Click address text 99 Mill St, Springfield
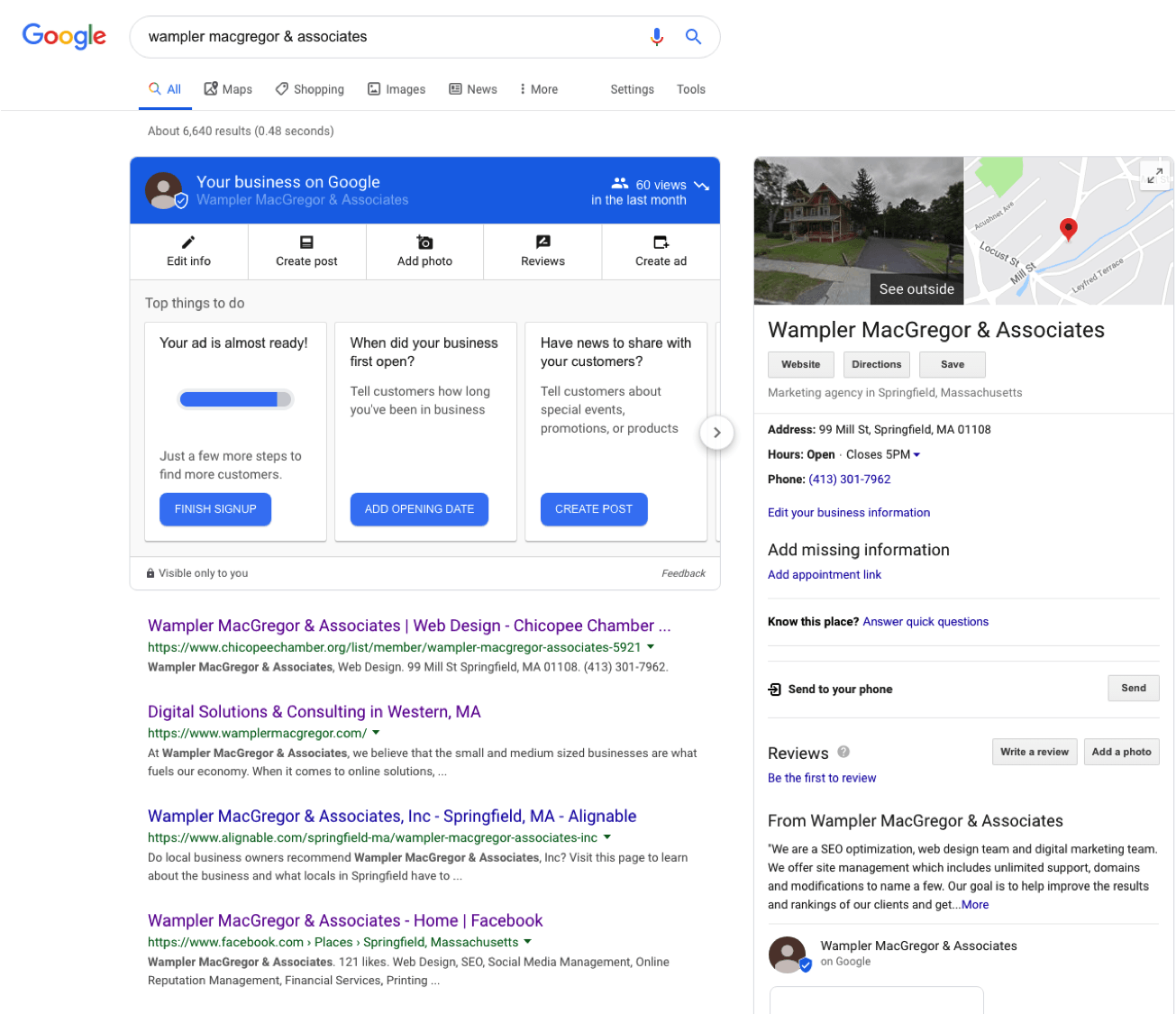This screenshot has height=1014, width=1176. pos(905,430)
